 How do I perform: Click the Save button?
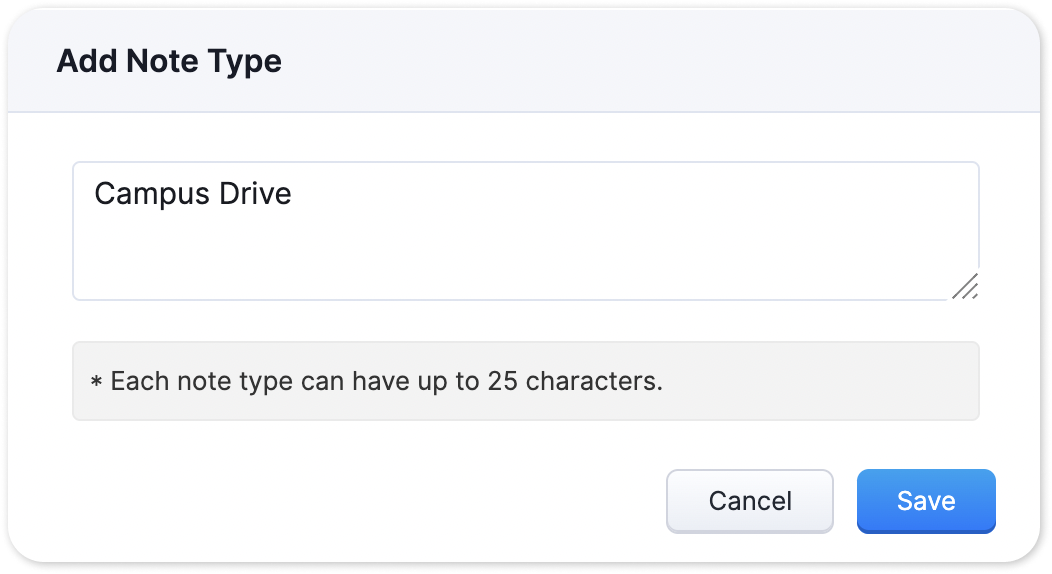click(925, 501)
